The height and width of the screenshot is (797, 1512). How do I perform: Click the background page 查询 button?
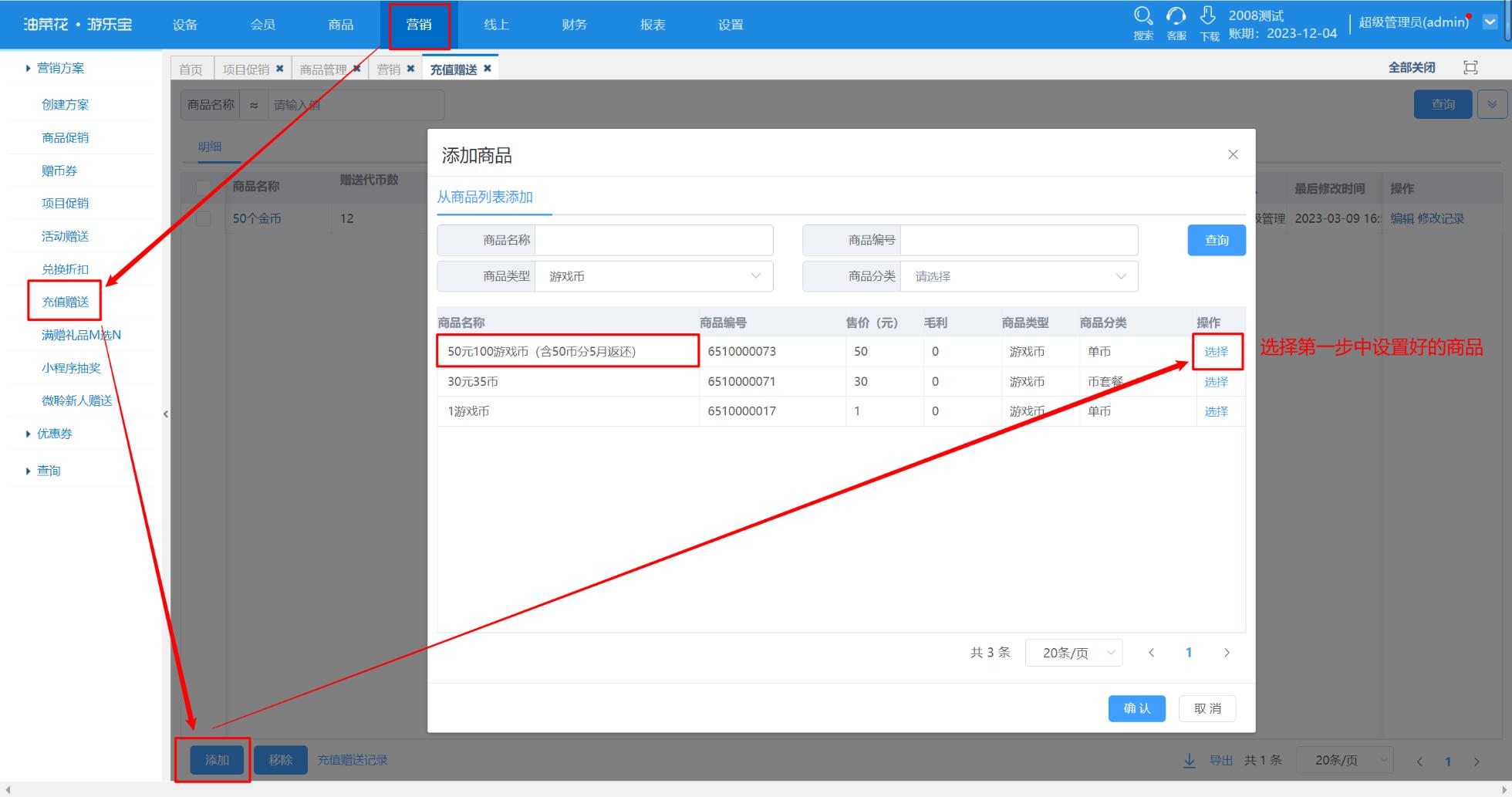(1443, 104)
